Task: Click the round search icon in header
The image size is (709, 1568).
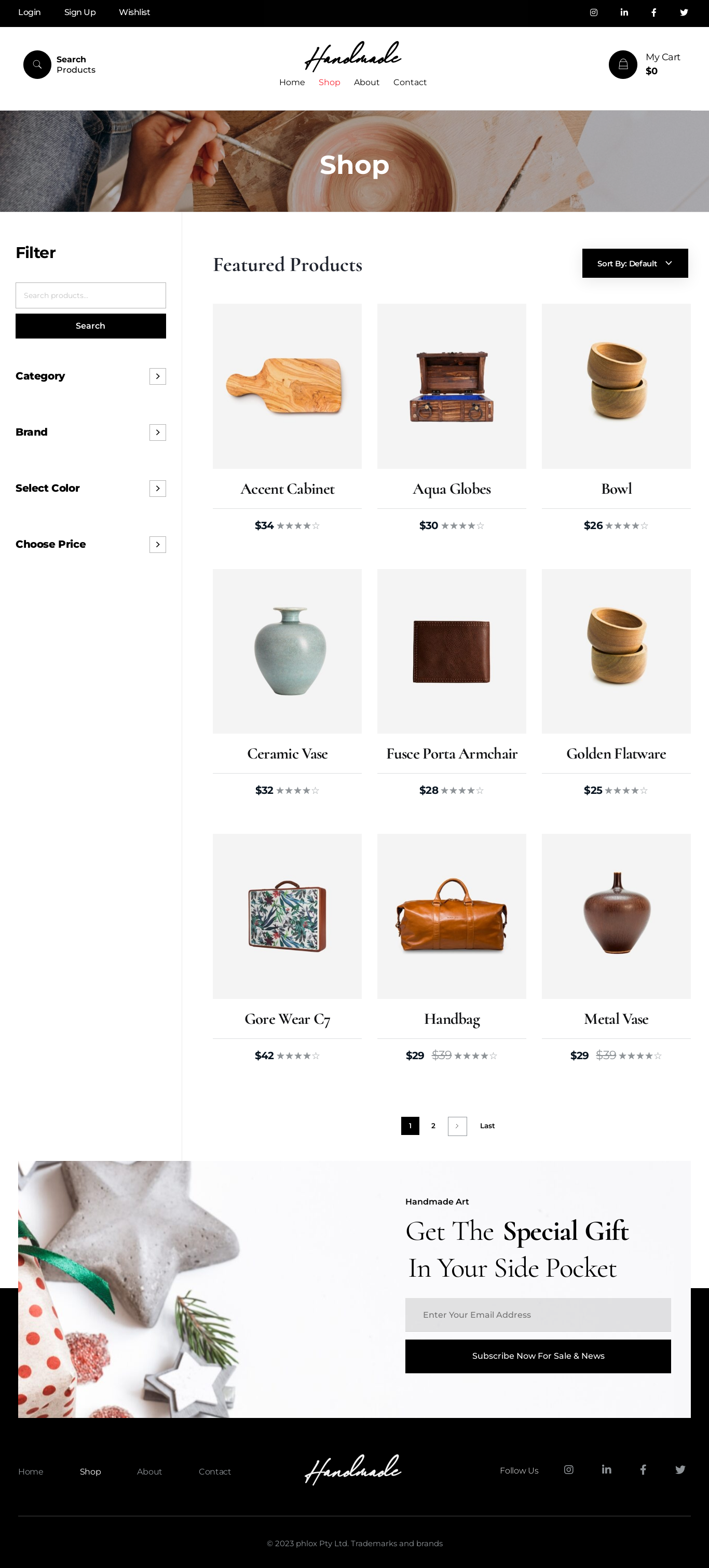Action: click(x=37, y=64)
